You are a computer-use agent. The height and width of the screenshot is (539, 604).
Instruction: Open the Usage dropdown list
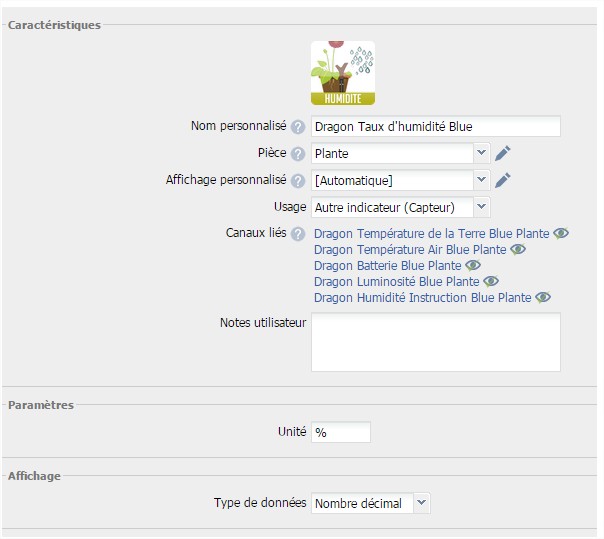(400, 207)
